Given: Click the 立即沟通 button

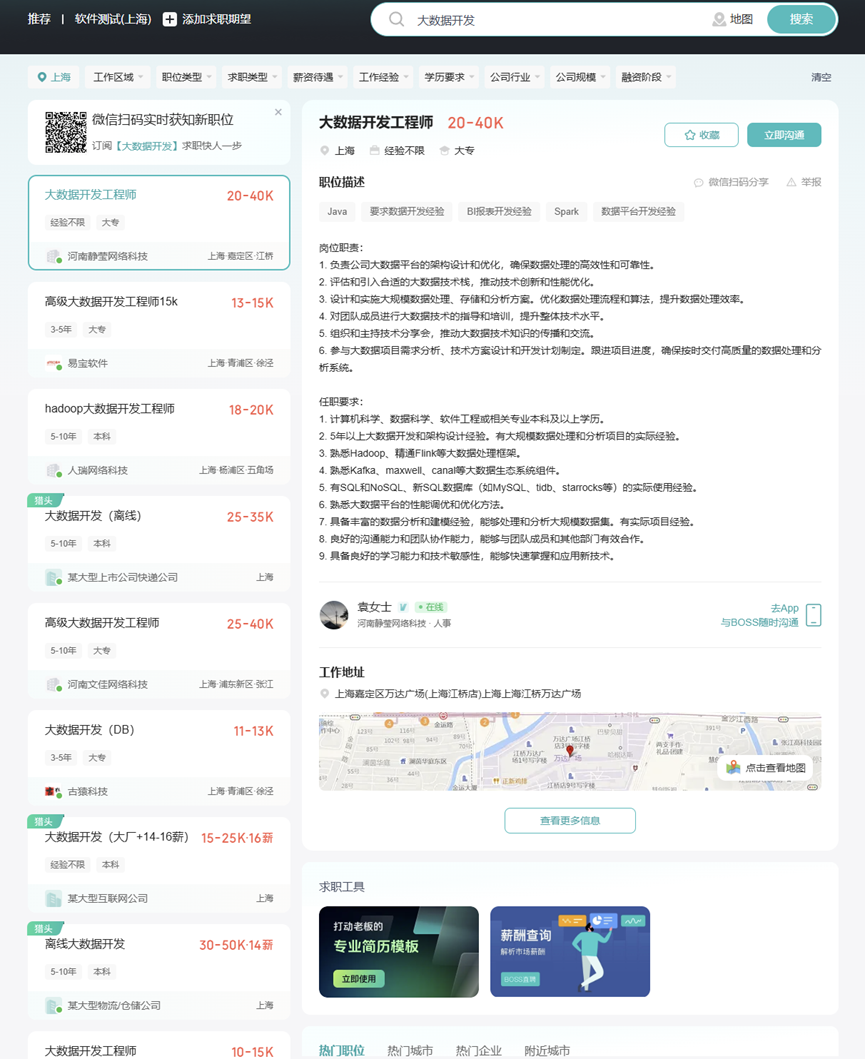Looking at the screenshot, I should 784,135.
